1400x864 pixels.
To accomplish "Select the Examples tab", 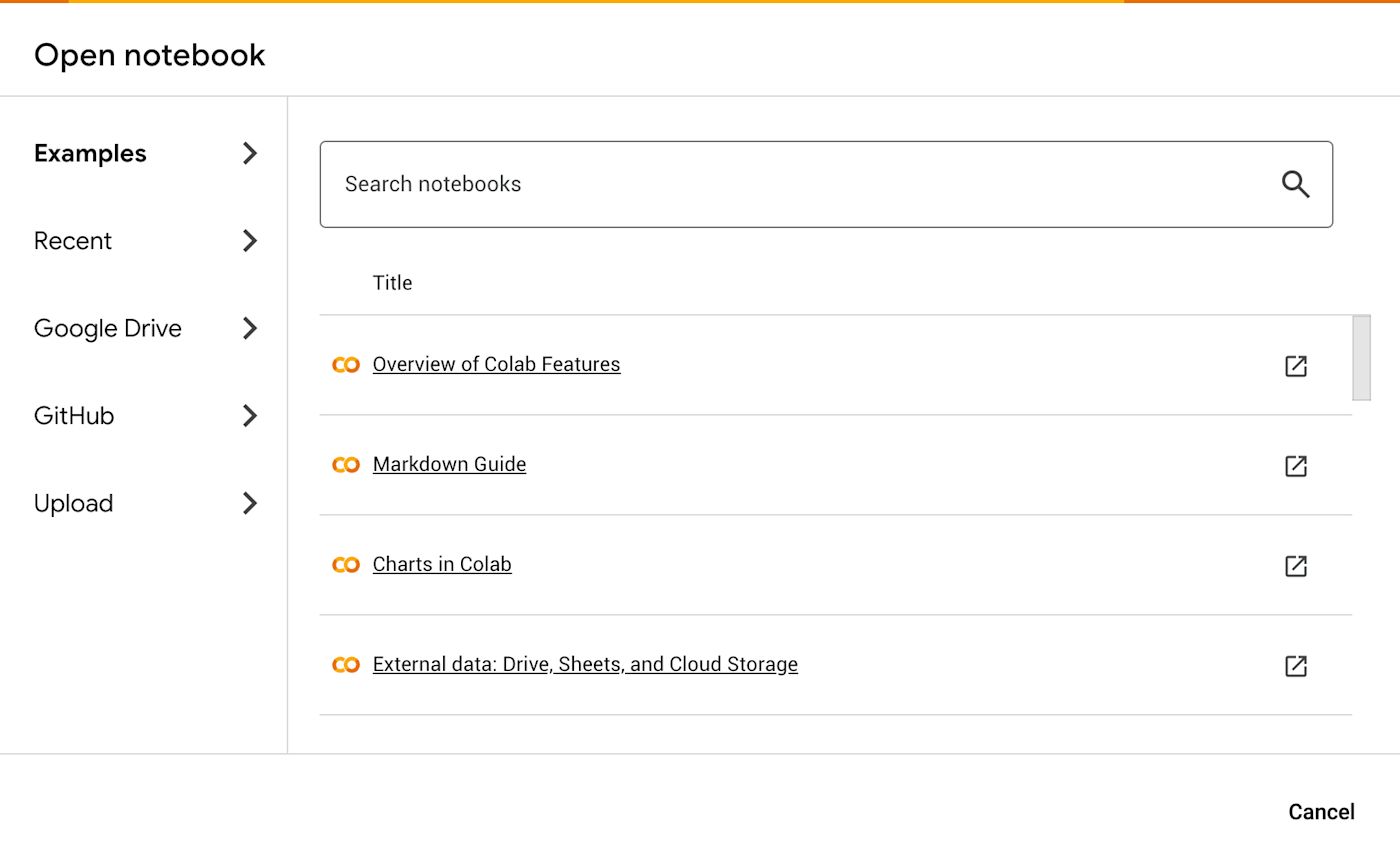I will pos(90,153).
